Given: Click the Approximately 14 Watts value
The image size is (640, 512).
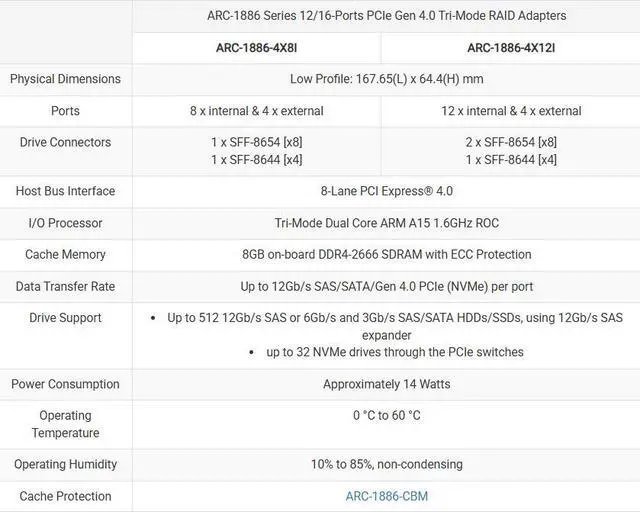Looking at the screenshot, I should (x=386, y=384).
